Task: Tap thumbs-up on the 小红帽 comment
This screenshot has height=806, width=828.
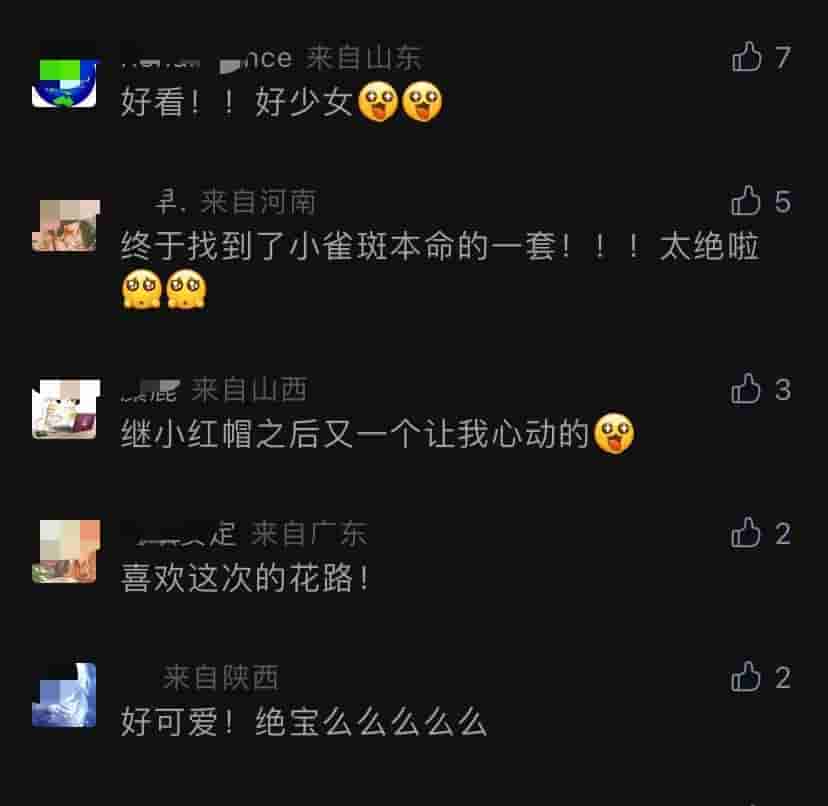Action: point(746,389)
